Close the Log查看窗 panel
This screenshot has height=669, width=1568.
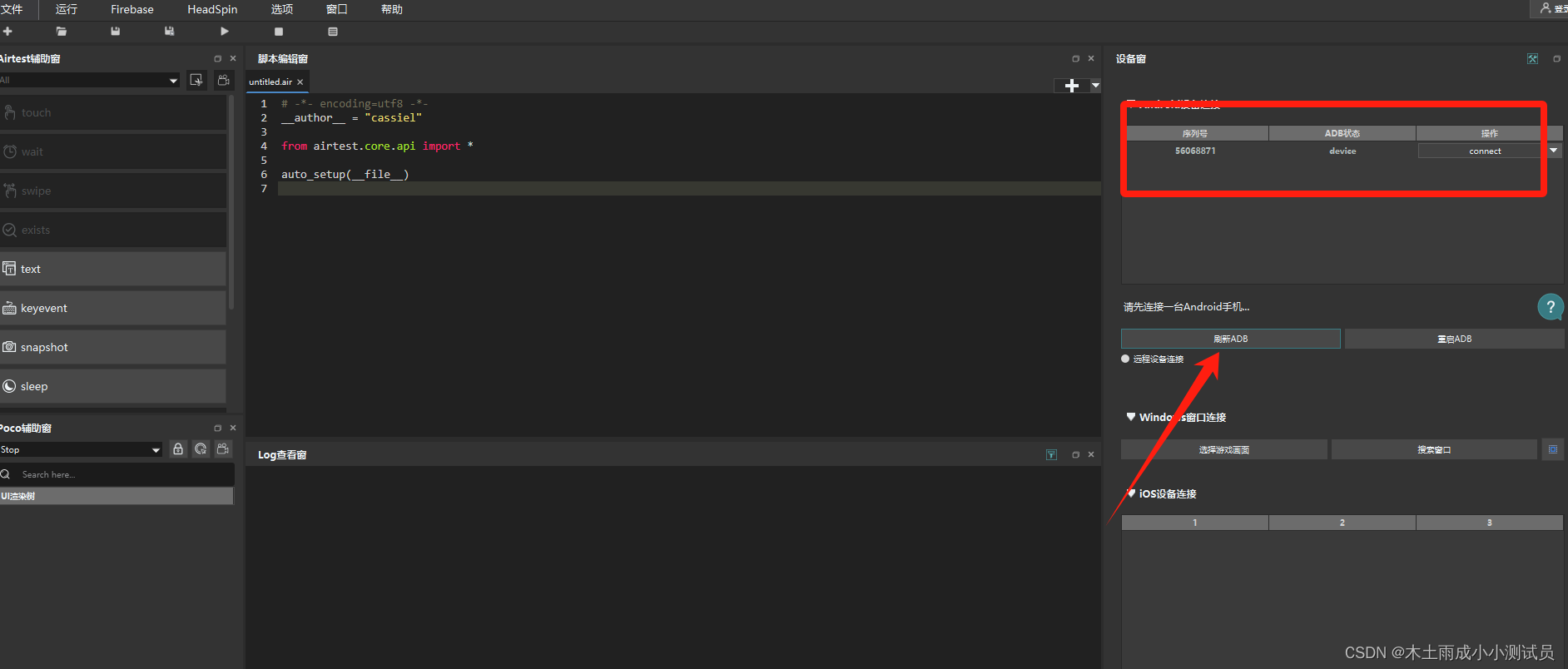pos(1091,454)
